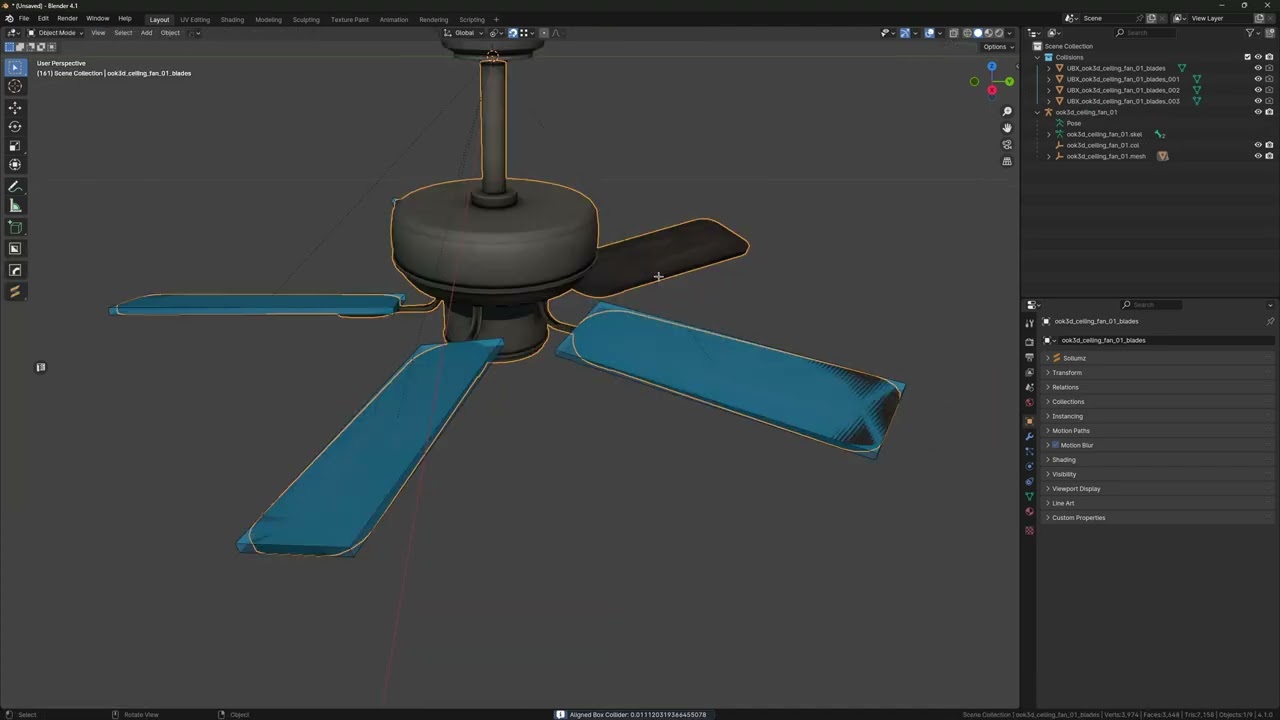
Task: Select UBX_ook3d_ceiling_fan_01_blades_003 in outliner
Action: tap(1123, 101)
